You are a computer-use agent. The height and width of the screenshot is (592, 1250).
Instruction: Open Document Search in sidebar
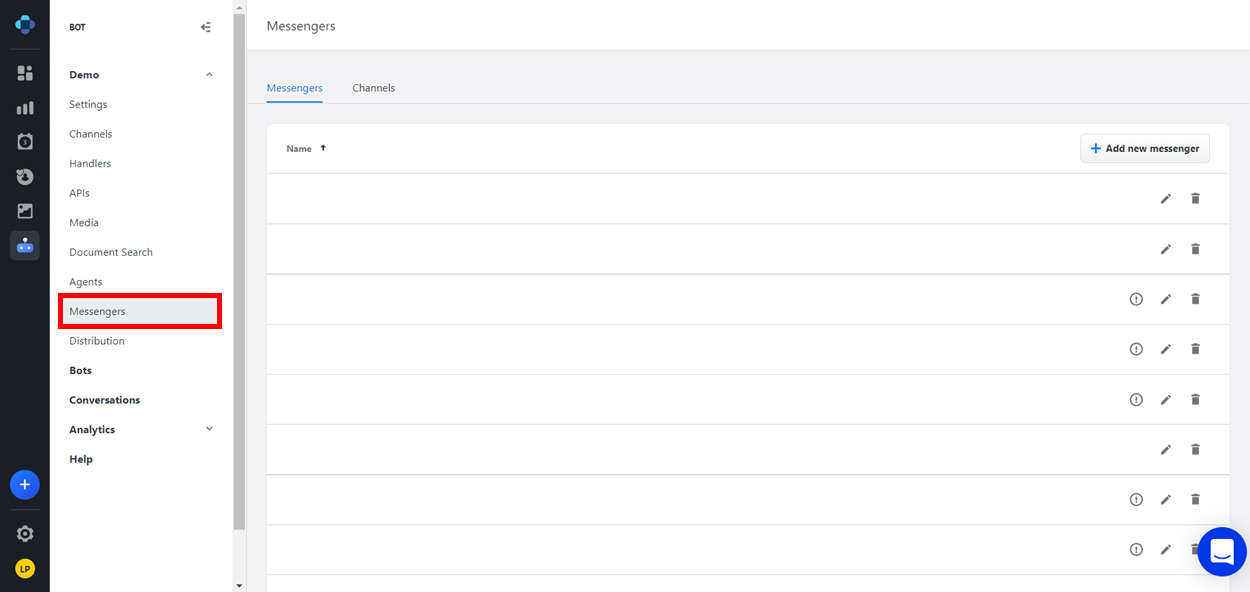[x=111, y=252]
